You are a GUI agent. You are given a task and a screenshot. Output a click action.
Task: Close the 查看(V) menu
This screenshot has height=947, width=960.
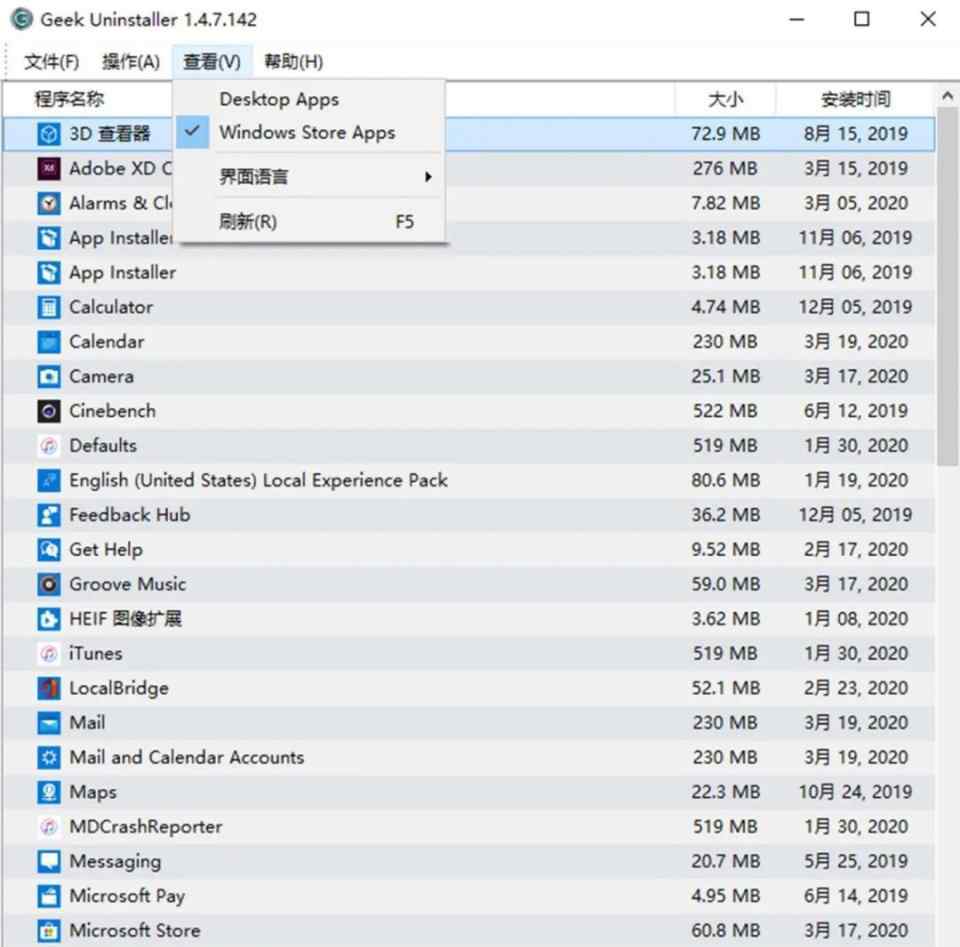(x=212, y=61)
